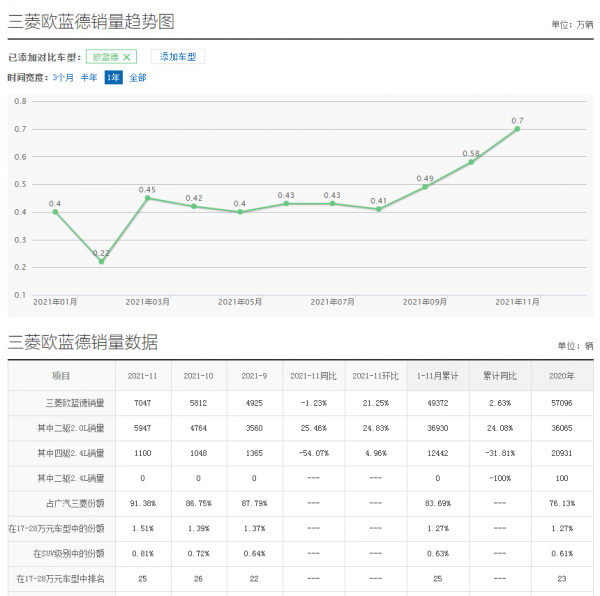The image size is (600, 596).
Task: Click the -1.23% year-over-year cell
Action: click(313, 403)
